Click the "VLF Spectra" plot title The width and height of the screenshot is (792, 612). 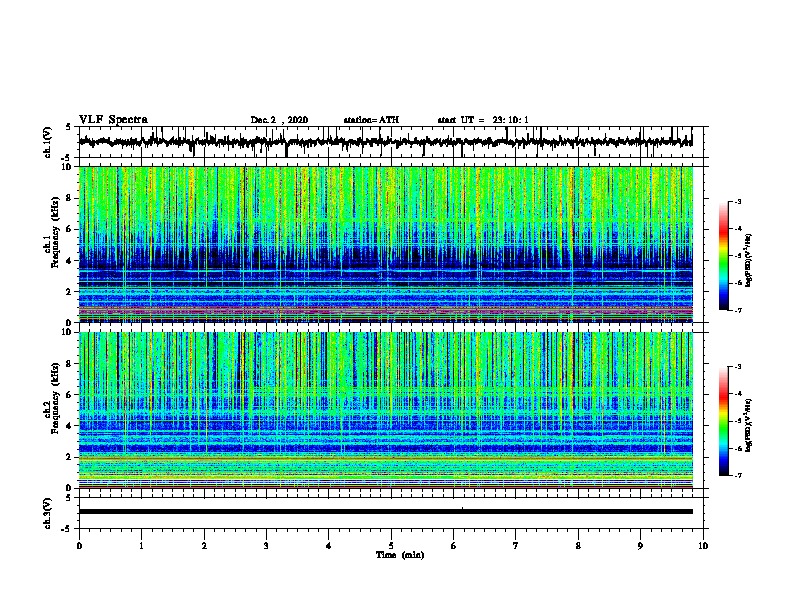(x=113, y=120)
